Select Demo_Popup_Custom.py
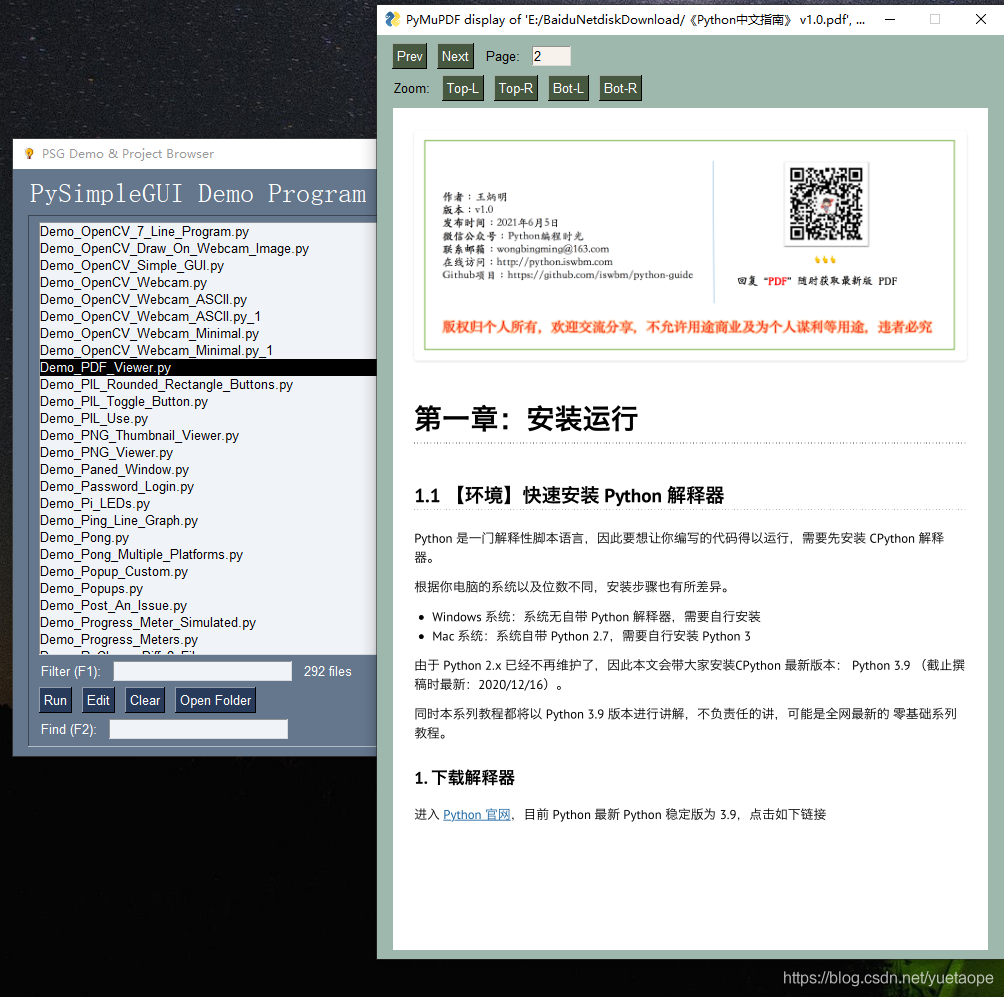Screen dimensions: 1004x997 pos(208,571)
